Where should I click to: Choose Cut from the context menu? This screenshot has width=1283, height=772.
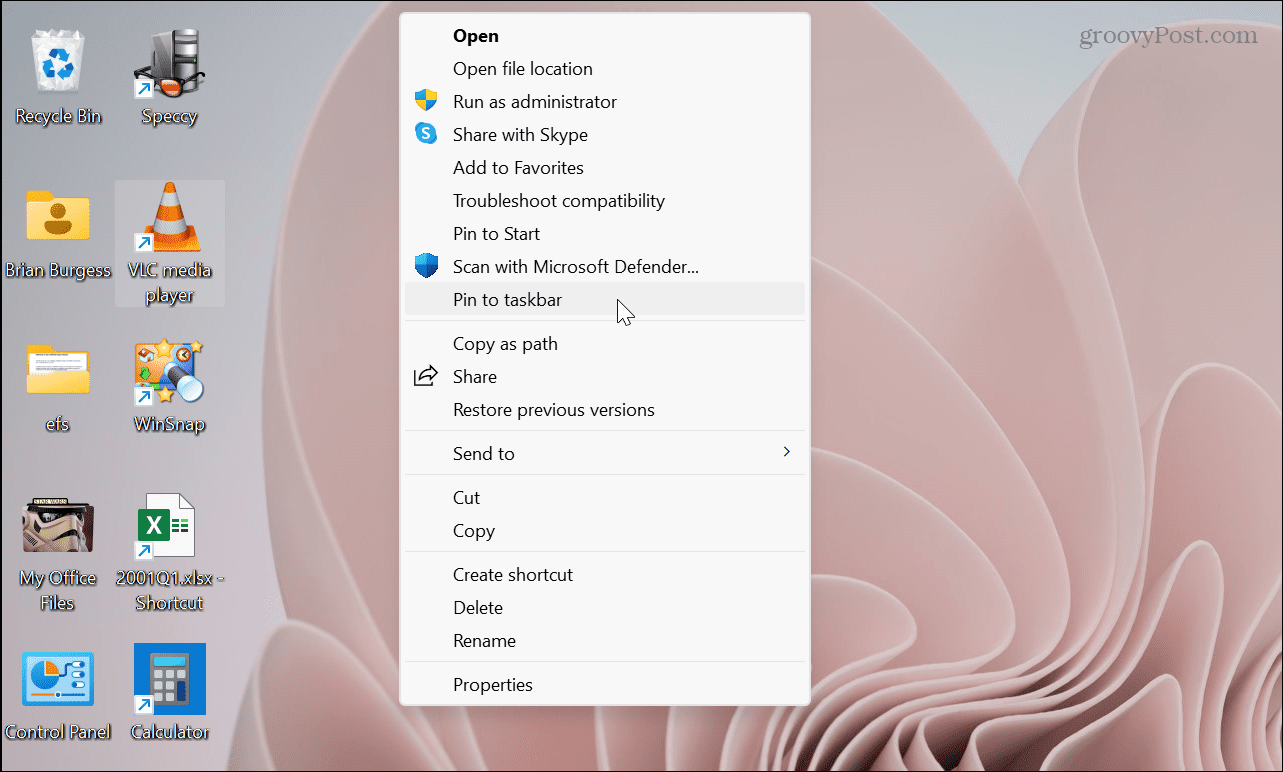click(x=605, y=497)
